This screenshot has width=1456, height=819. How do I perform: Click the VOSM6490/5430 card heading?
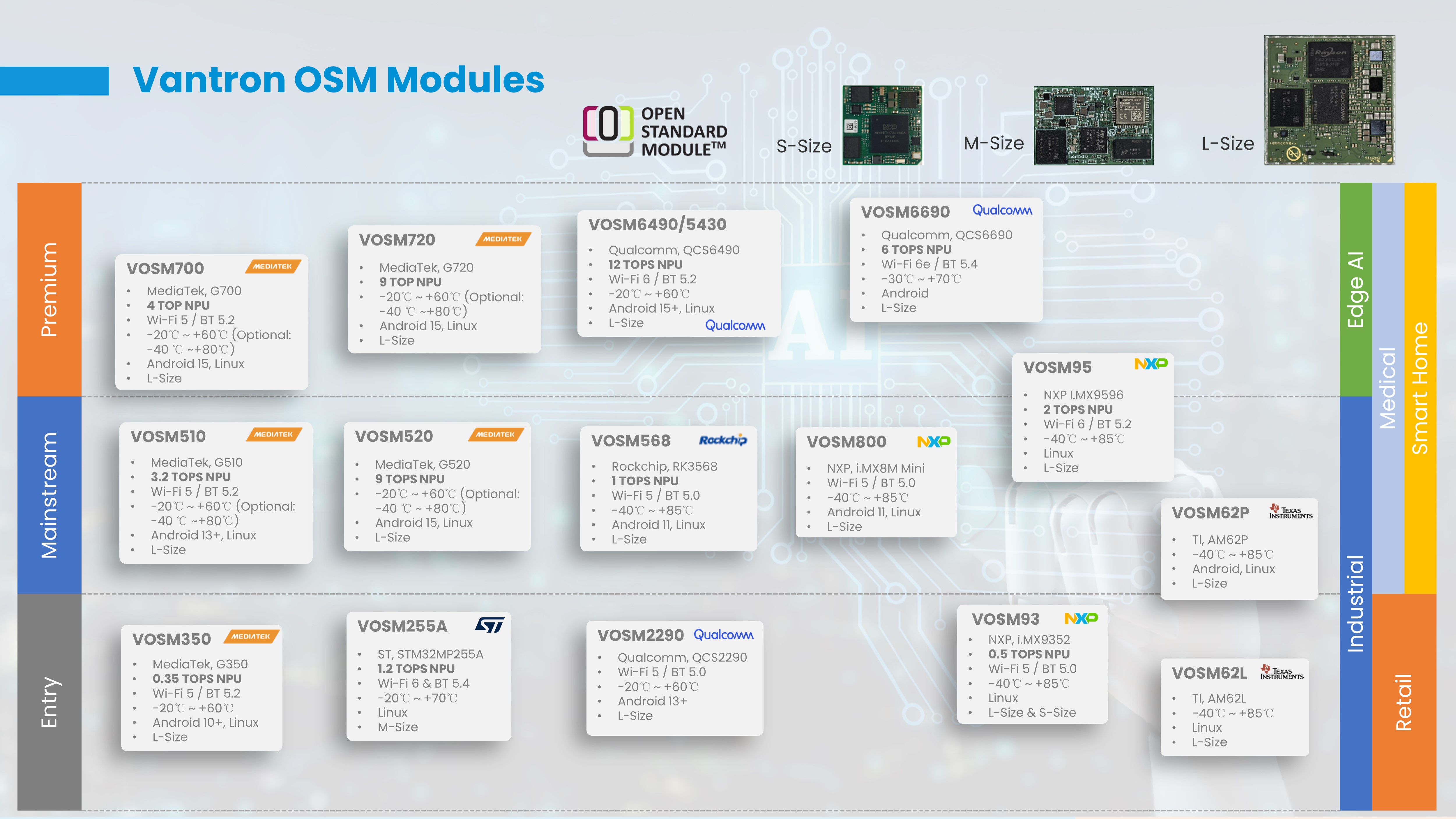click(657, 224)
